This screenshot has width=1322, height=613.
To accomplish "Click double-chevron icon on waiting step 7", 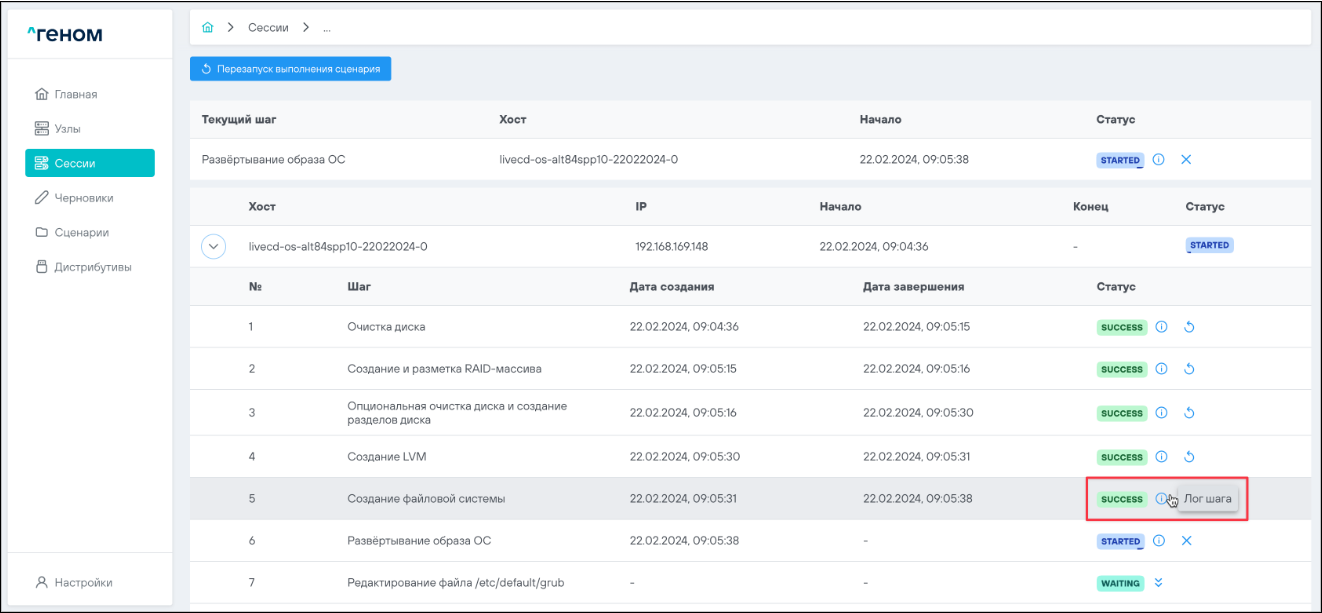I will coord(1160,583).
